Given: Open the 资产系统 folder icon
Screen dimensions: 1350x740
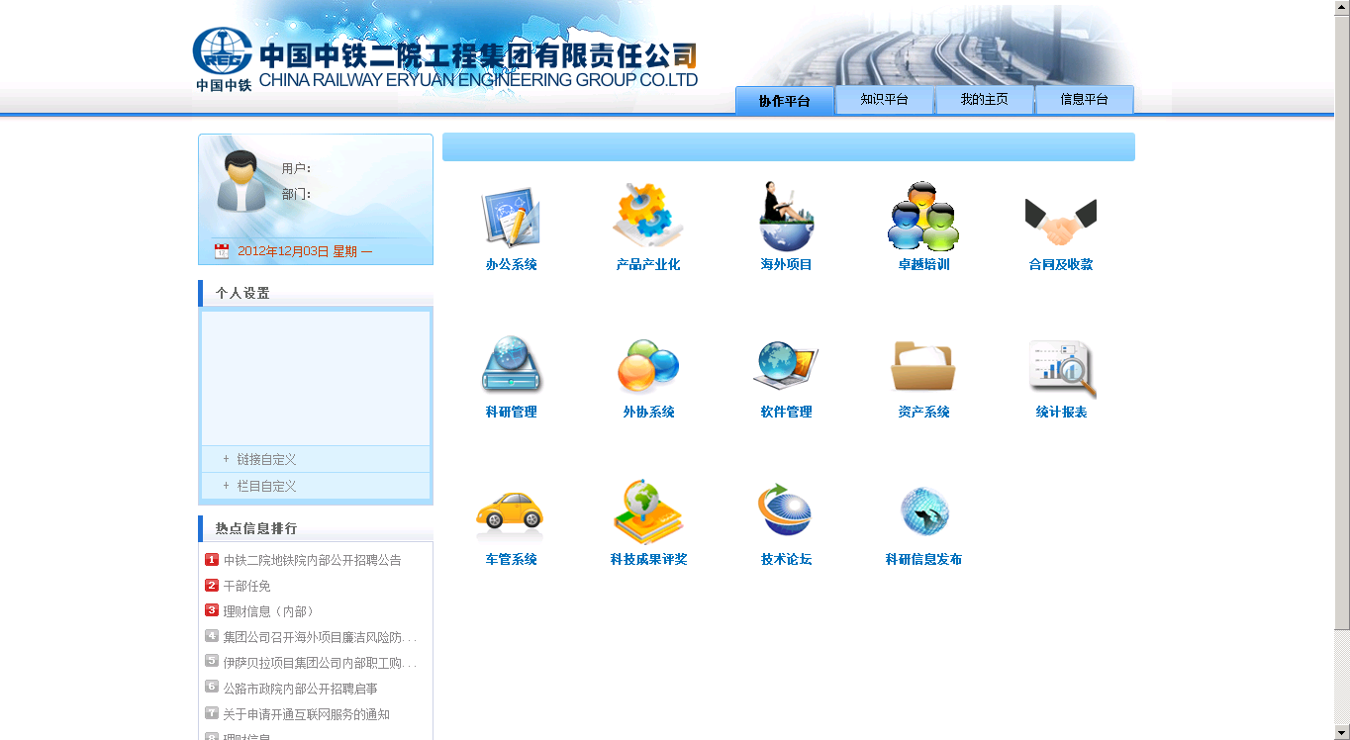Looking at the screenshot, I should (923, 366).
